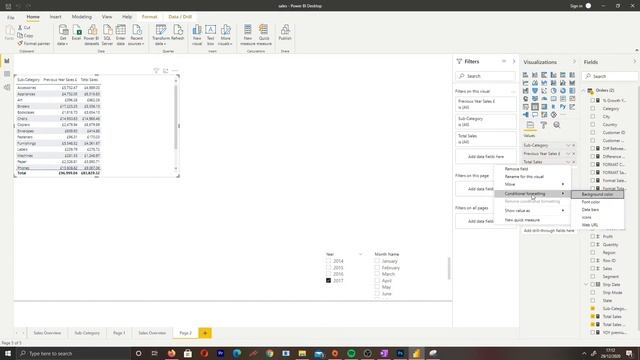Switch to the Sub Category page tab
Image resolution: width=640 pixels, height=360 pixels.
[x=87, y=333]
